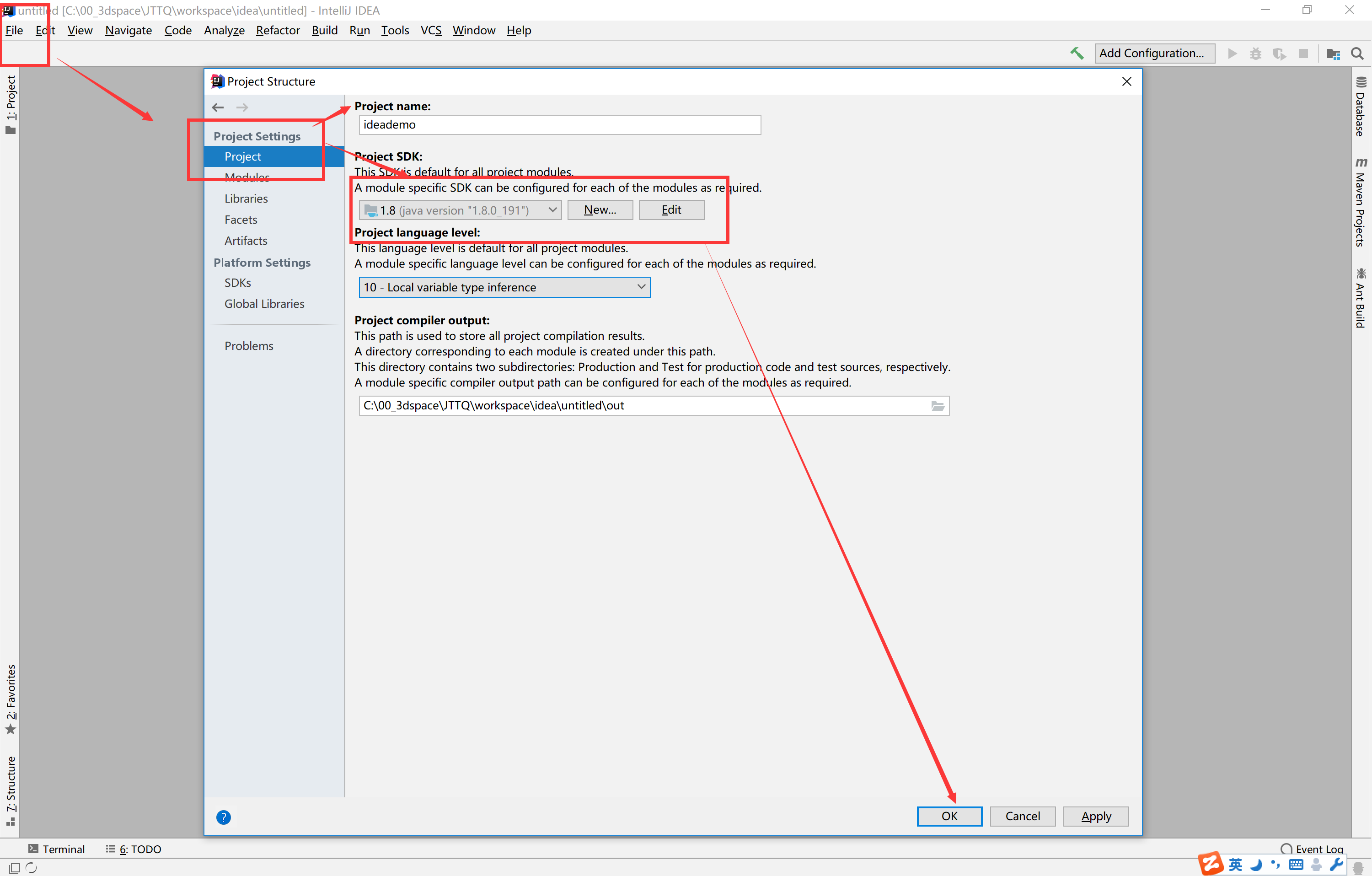Image resolution: width=1372 pixels, height=876 pixels.
Task: Click the Apply button
Action: (x=1095, y=816)
